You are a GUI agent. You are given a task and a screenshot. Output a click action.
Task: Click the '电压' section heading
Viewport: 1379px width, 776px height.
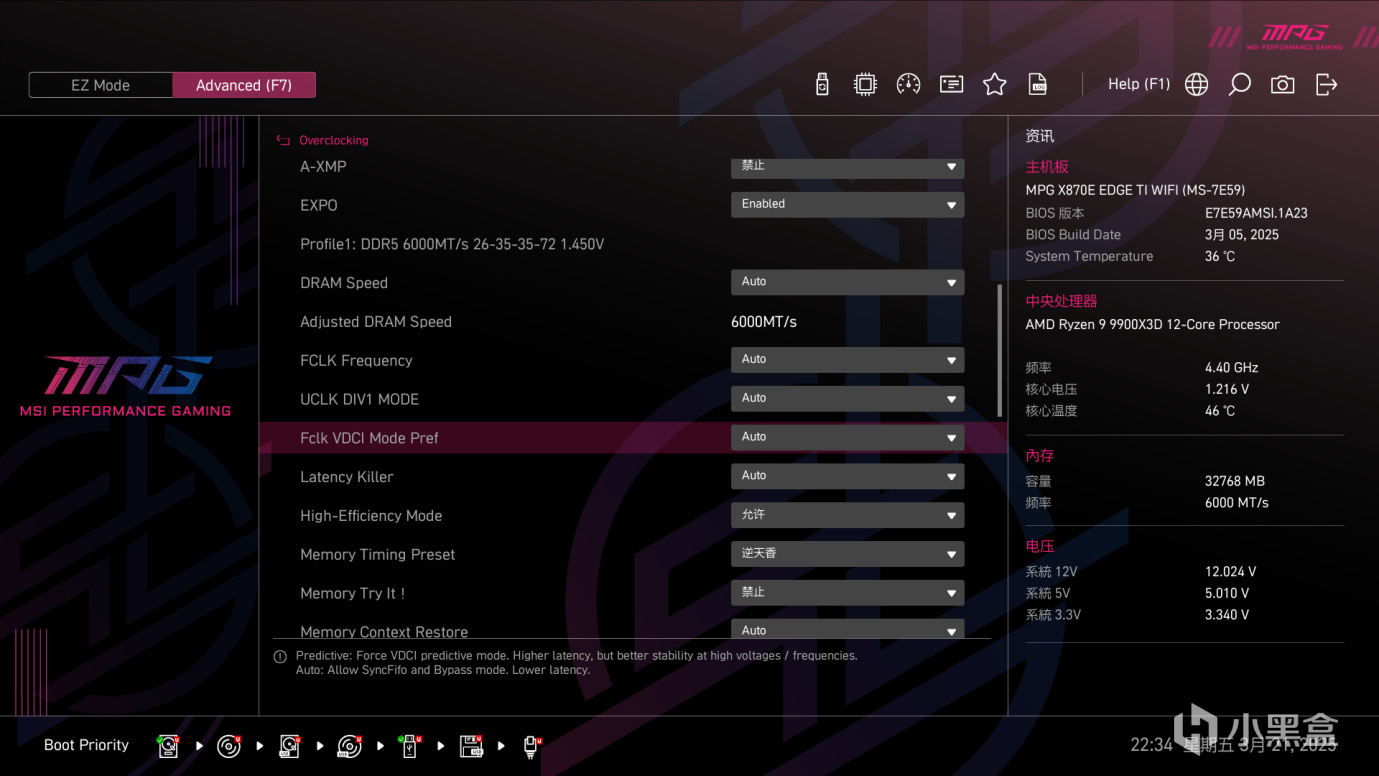tap(1040, 547)
